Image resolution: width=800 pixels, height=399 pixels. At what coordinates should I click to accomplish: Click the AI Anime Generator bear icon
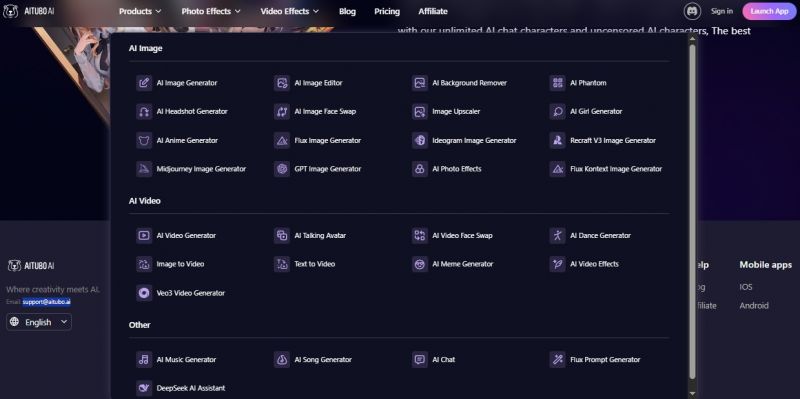click(x=144, y=140)
